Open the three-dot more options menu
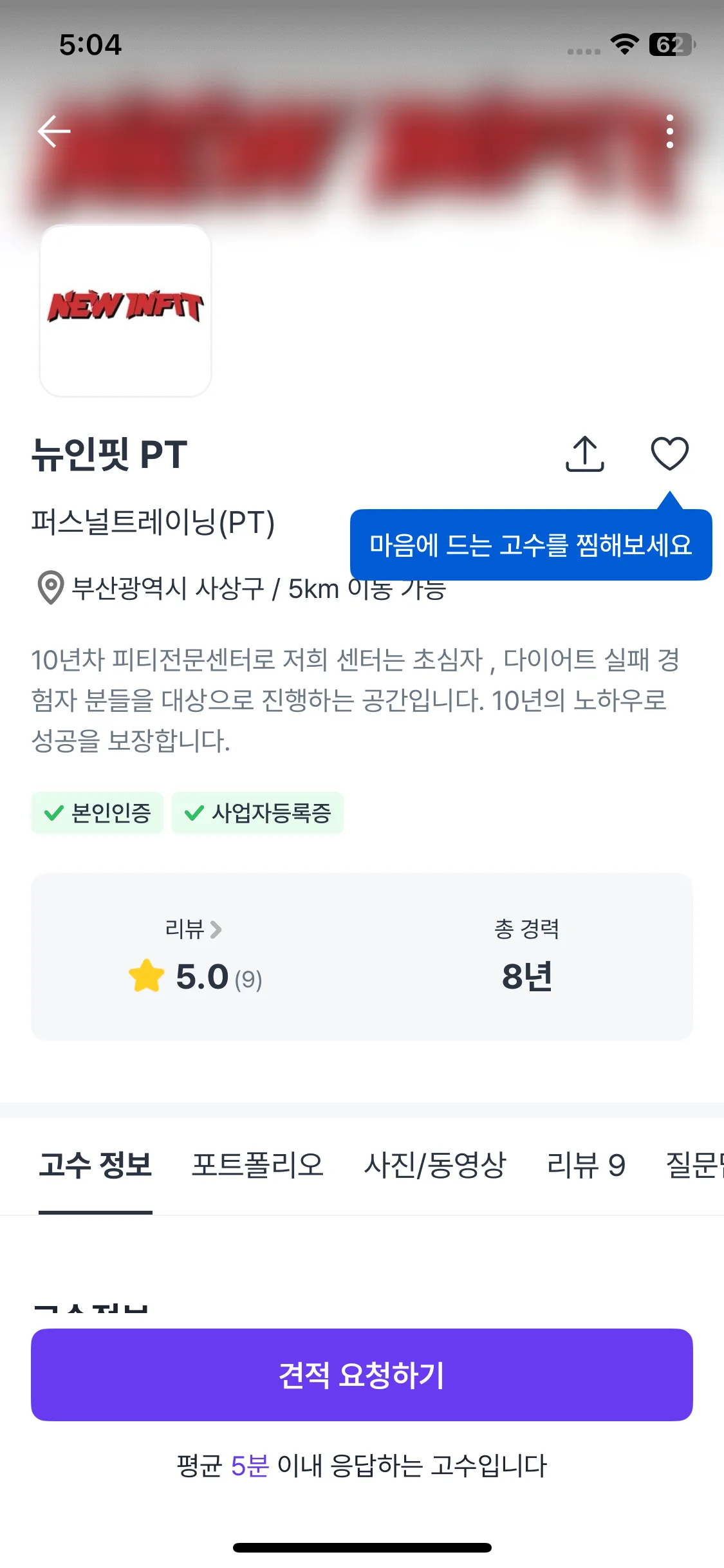 pos(670,131)
